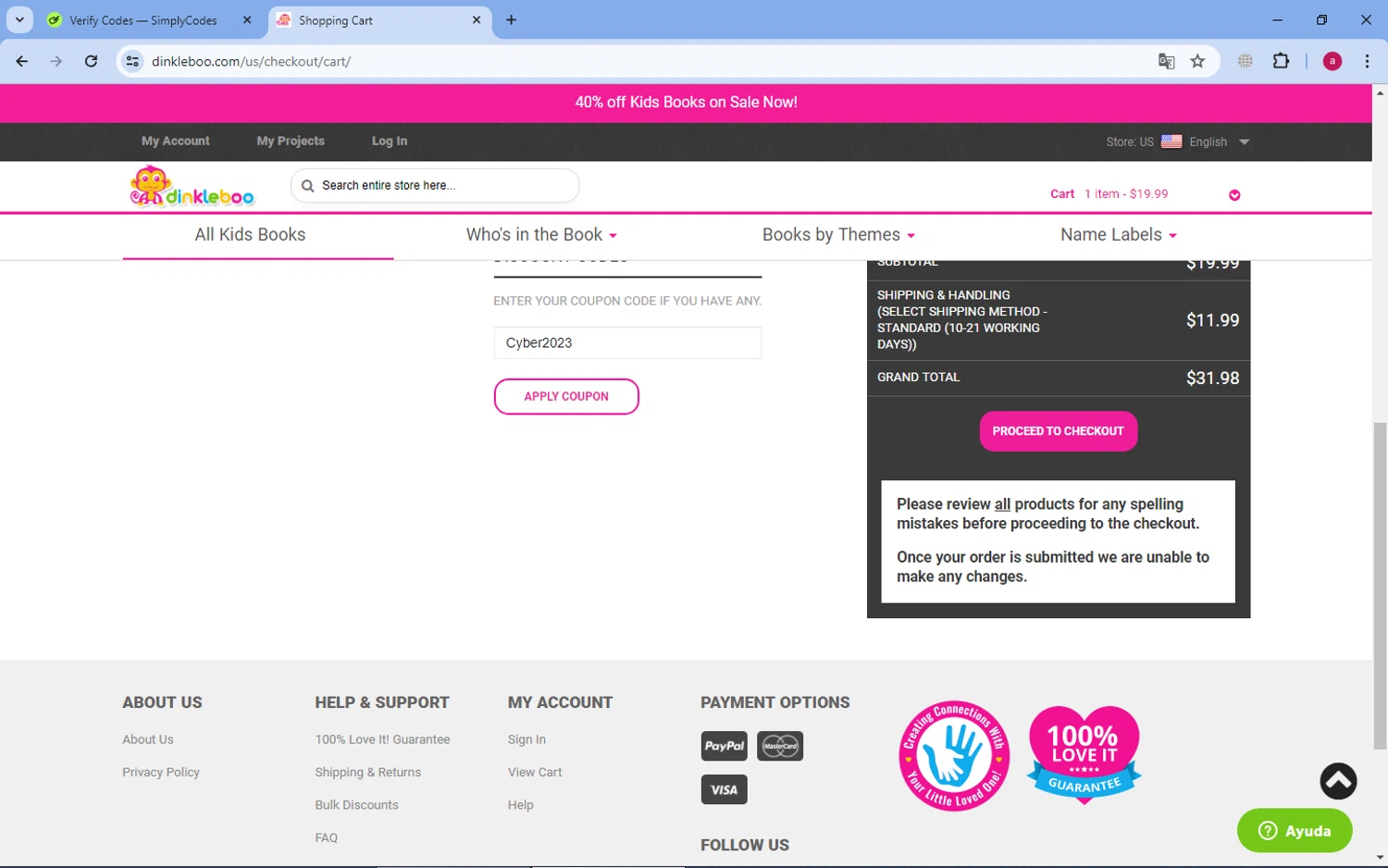Open the Privacy Policy footer link

(x=161, y=772)
